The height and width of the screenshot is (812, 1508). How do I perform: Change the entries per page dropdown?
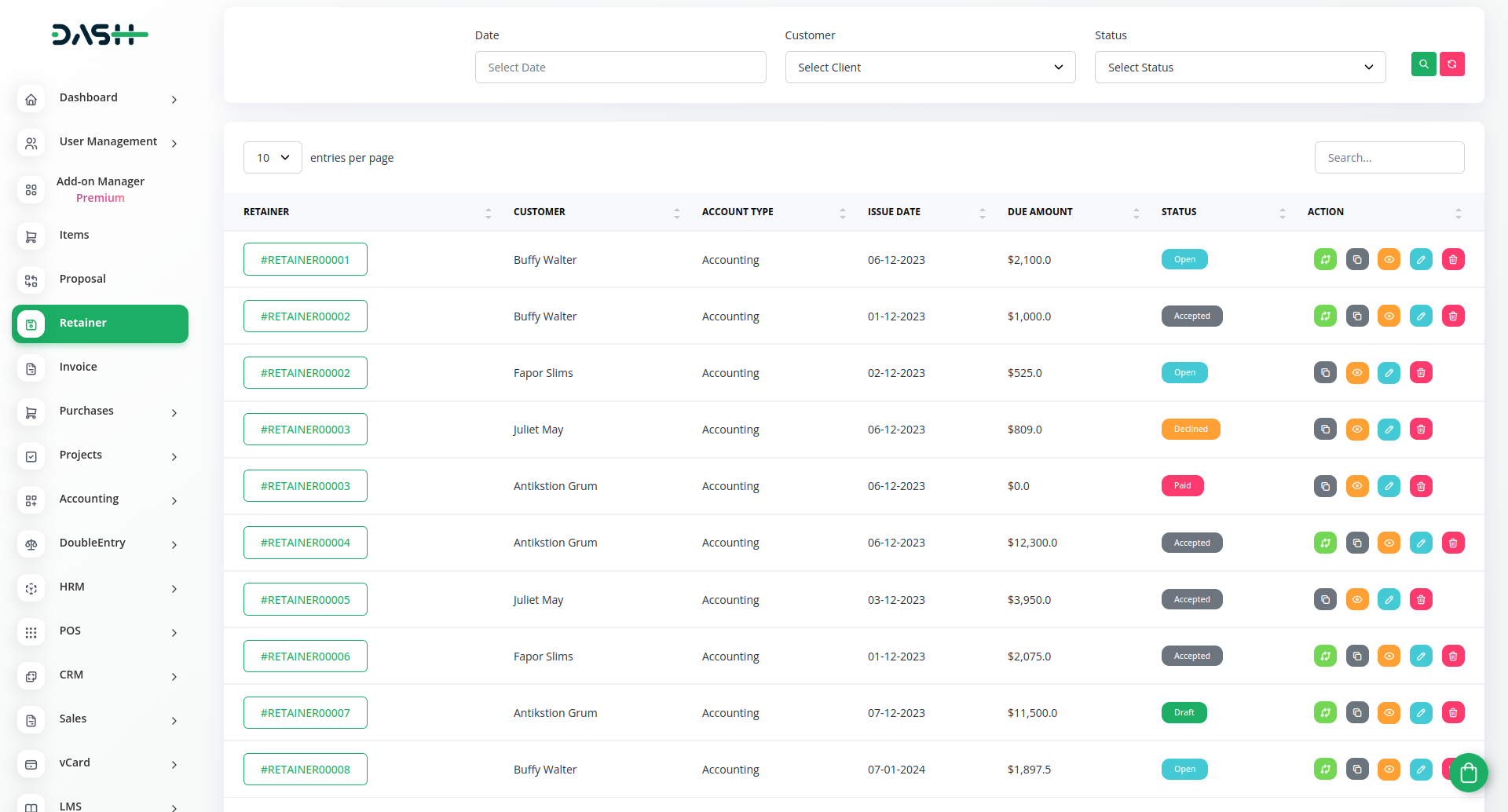(272, 158)
